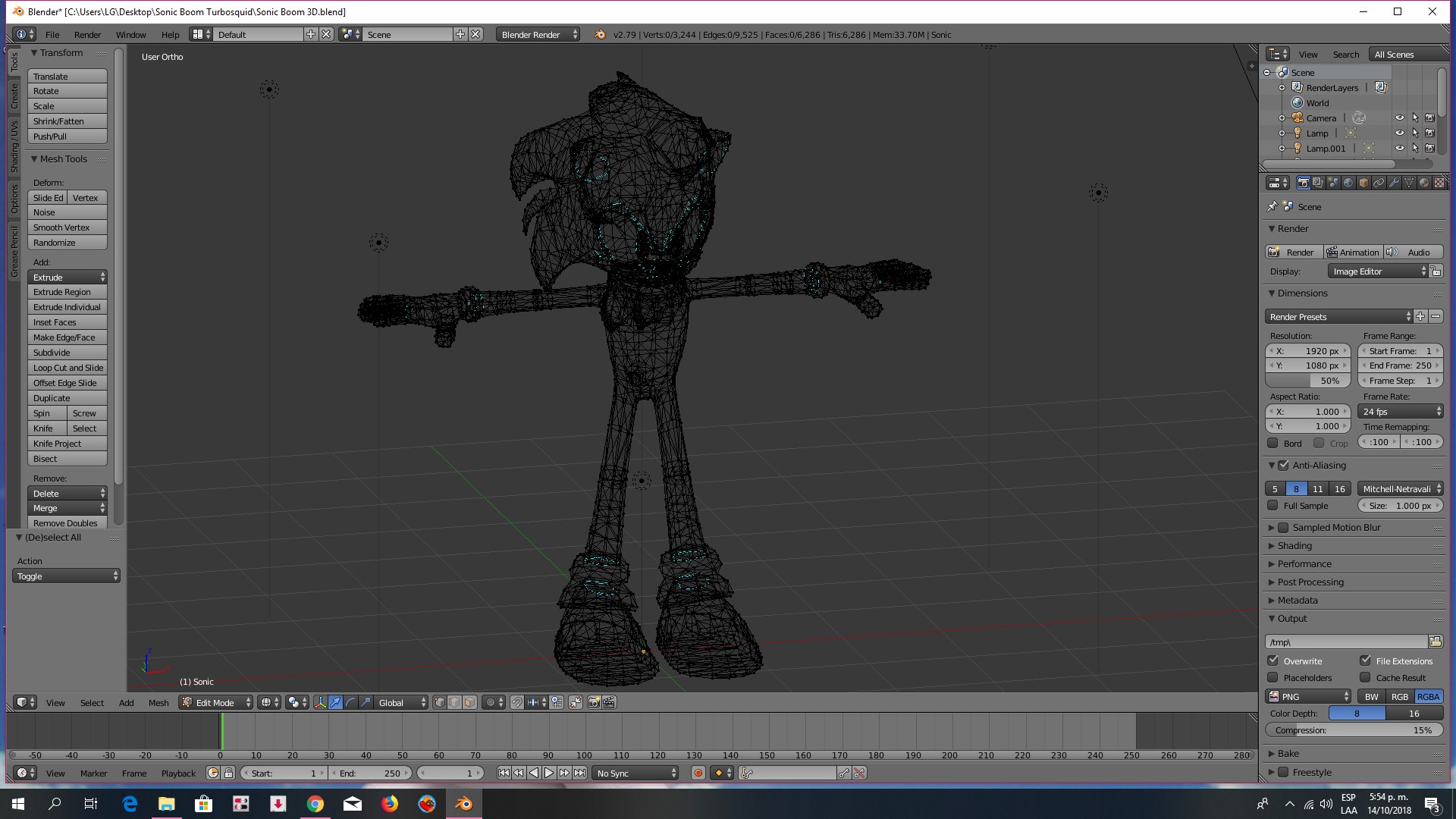Screen dimensions: 1456x819
Task: Open the Window menu
Action: (x=130, y=34)
